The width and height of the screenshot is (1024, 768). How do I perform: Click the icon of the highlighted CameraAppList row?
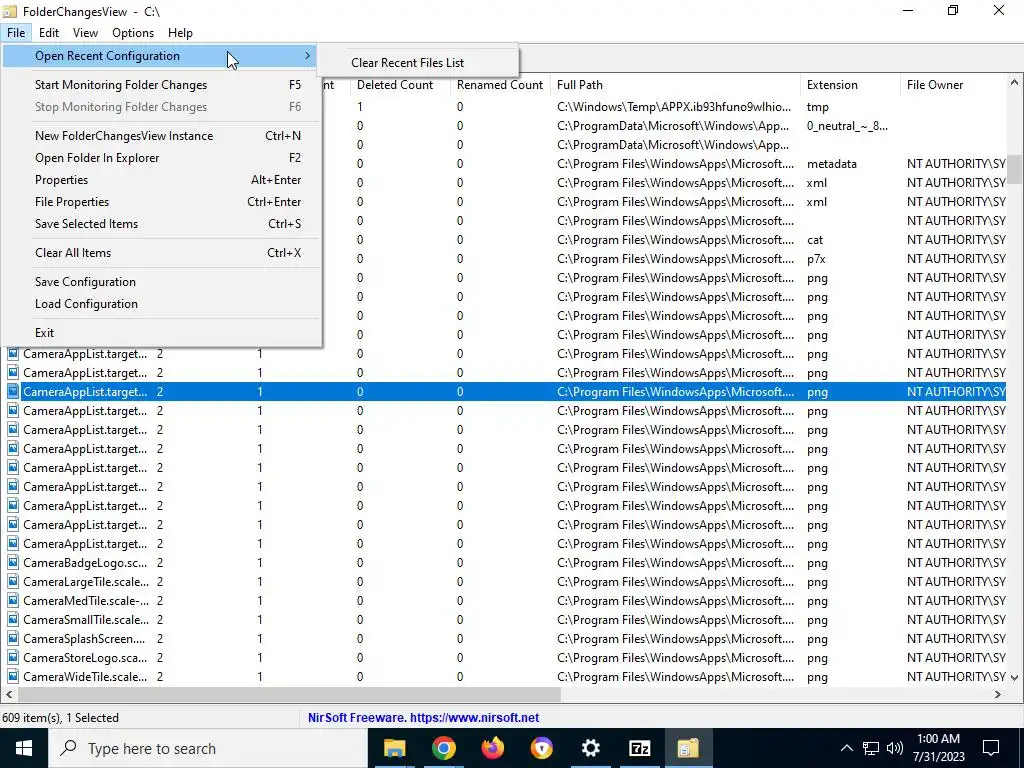[12, 392]
